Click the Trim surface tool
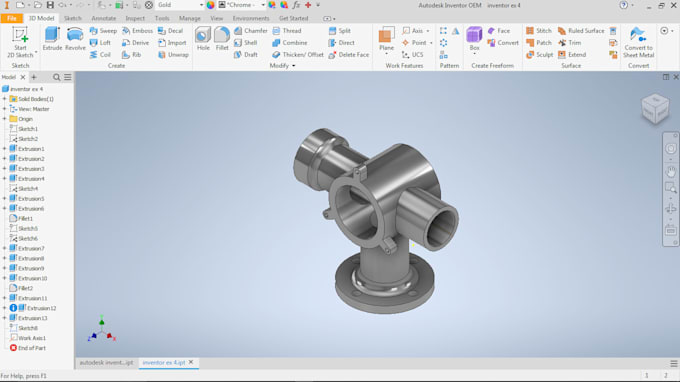The height and width of the screenshot is (382, 680). pyautogui.click(x=569, y=42)
